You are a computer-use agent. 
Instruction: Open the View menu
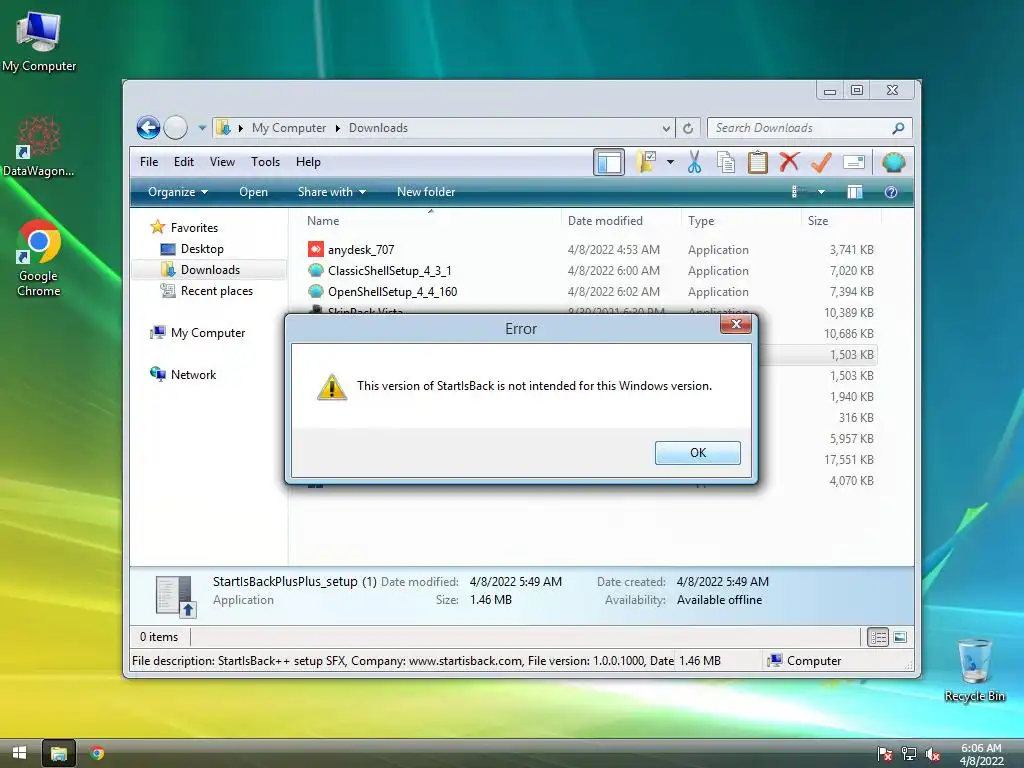pyautogui.click(x=222, y=162)
